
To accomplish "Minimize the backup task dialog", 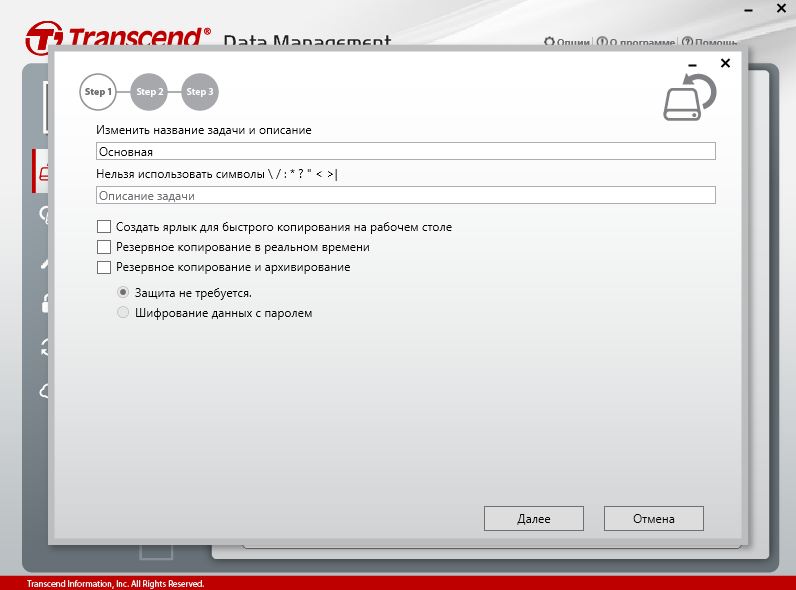I will pos(692,65).
